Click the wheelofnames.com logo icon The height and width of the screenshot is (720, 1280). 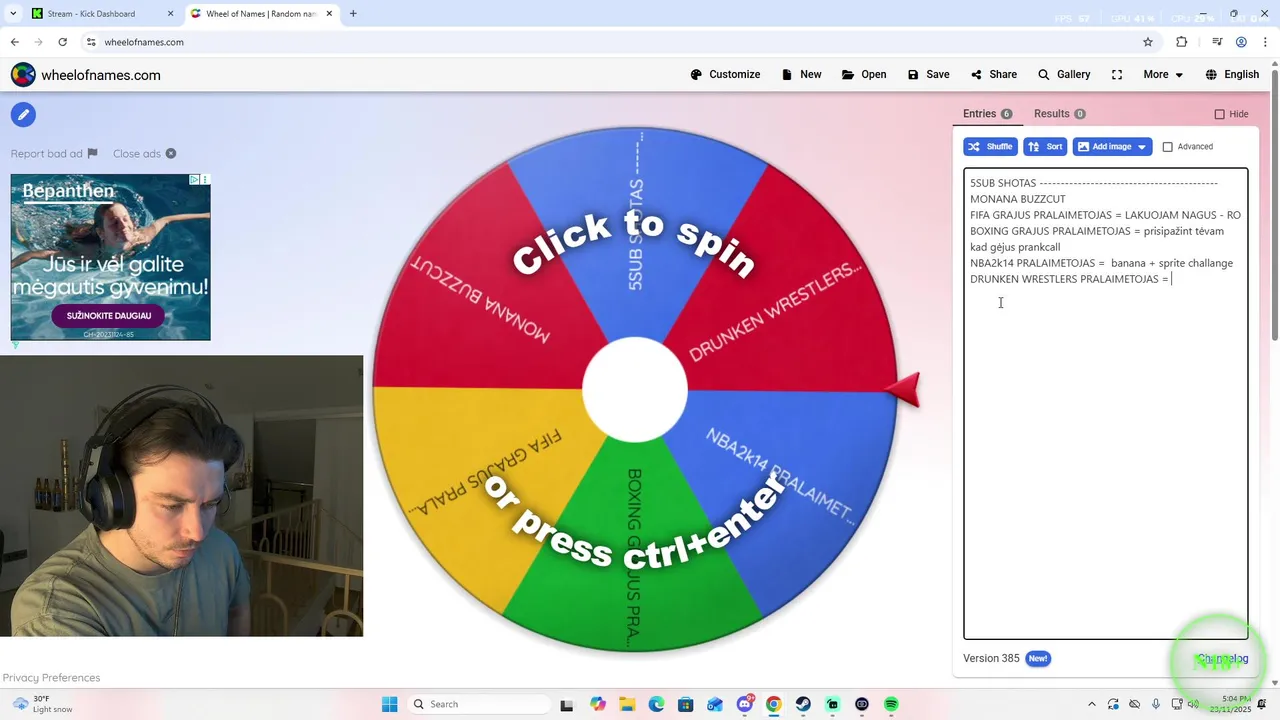(x=23, y=75)
